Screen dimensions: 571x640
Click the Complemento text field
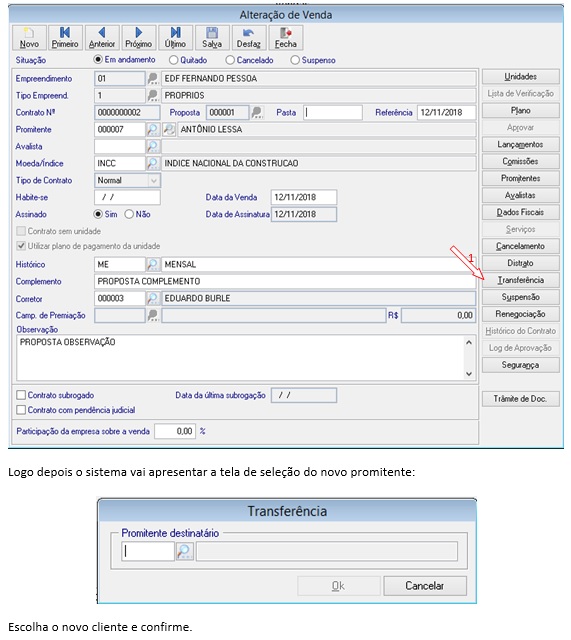(285, 281)
